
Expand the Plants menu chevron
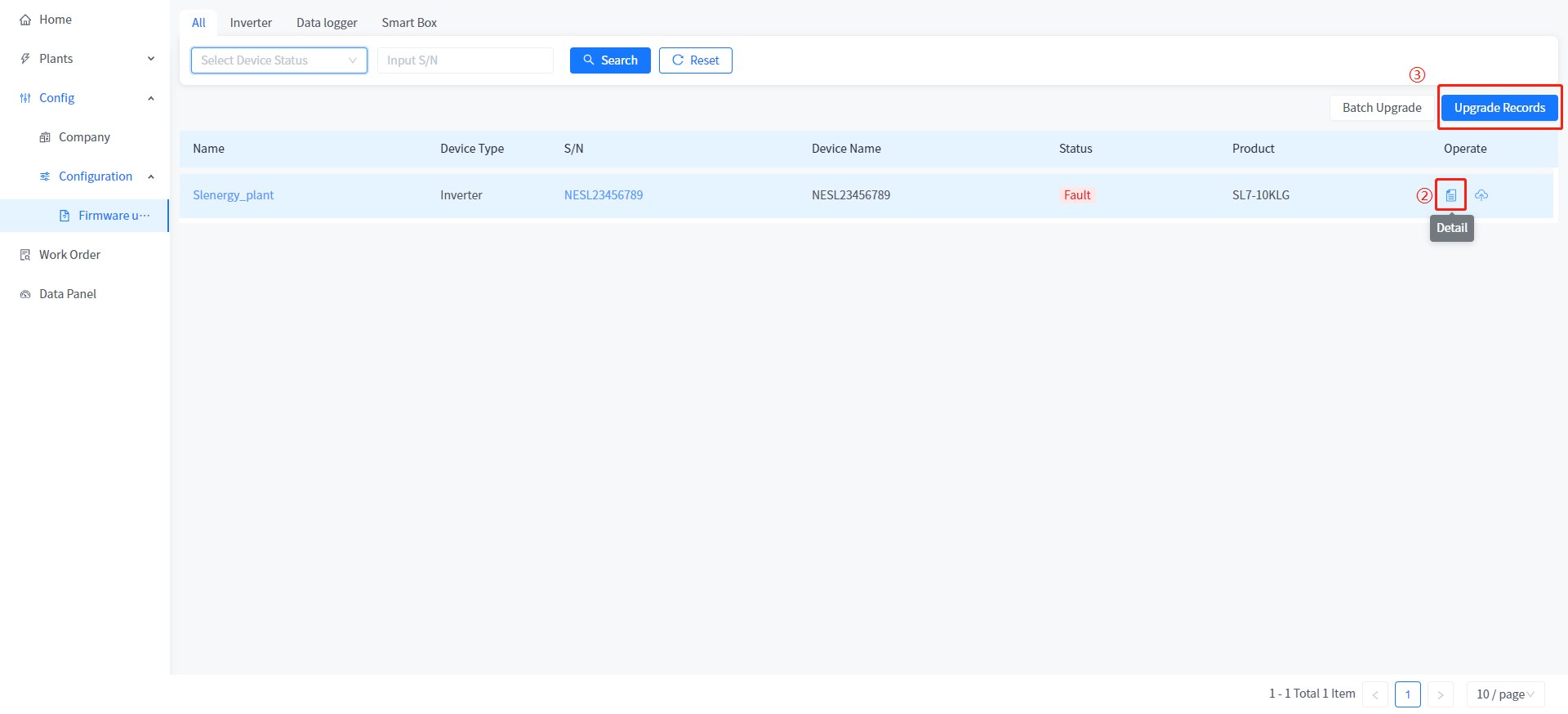click(151, 59)
